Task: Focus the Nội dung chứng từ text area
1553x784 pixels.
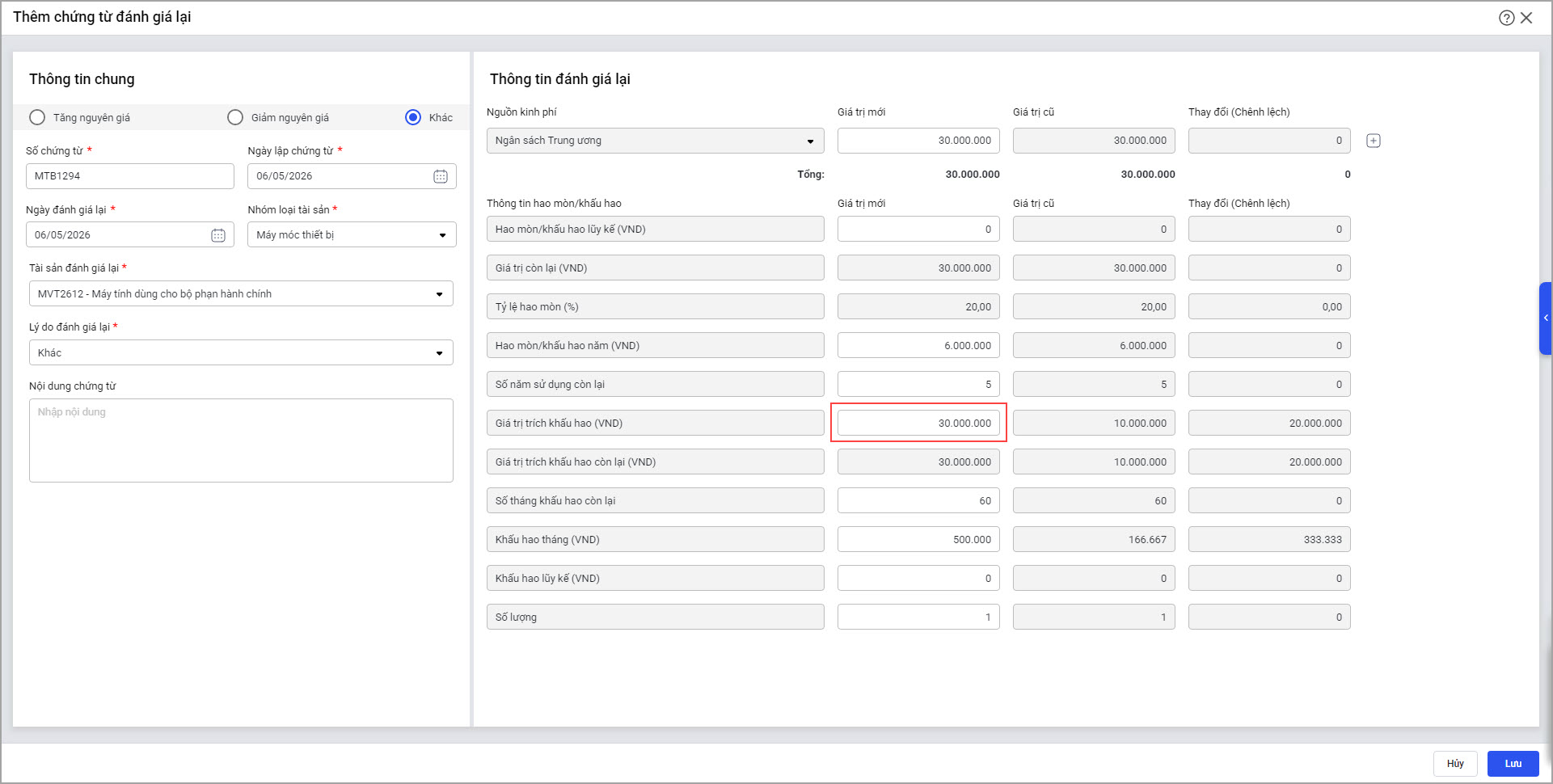Action: [241, 440]
